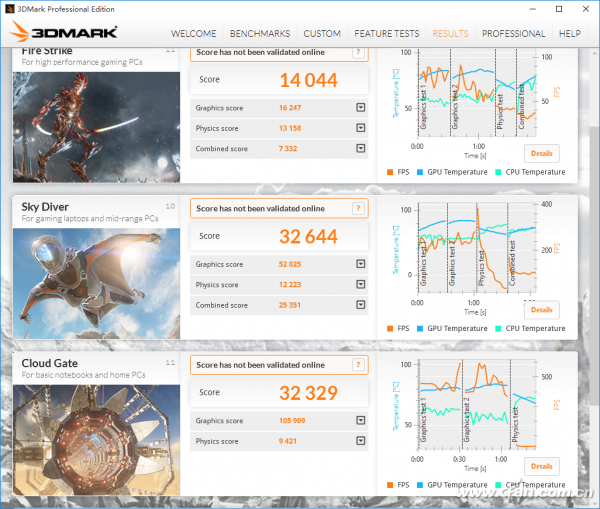Minimize the 3DMark window

pyautogui.click(x=532, y=9)
